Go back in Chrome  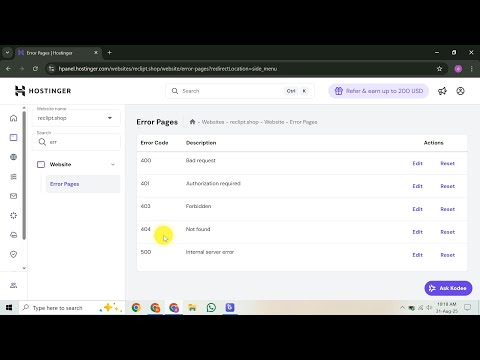tap(9, 69)
